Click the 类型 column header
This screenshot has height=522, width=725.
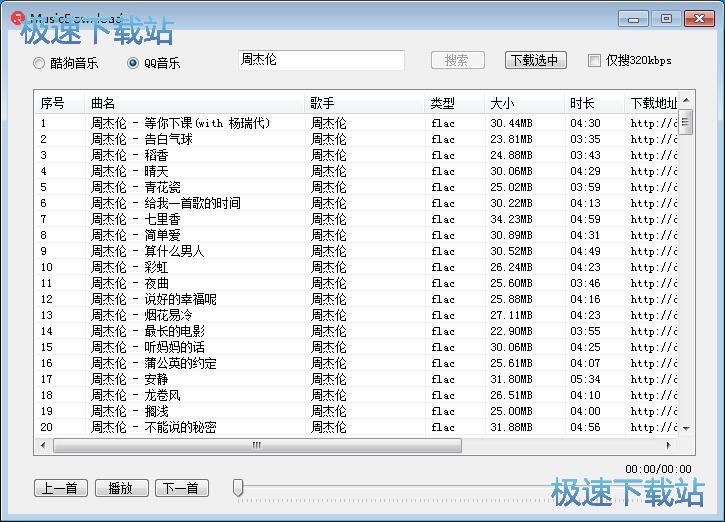455,103
